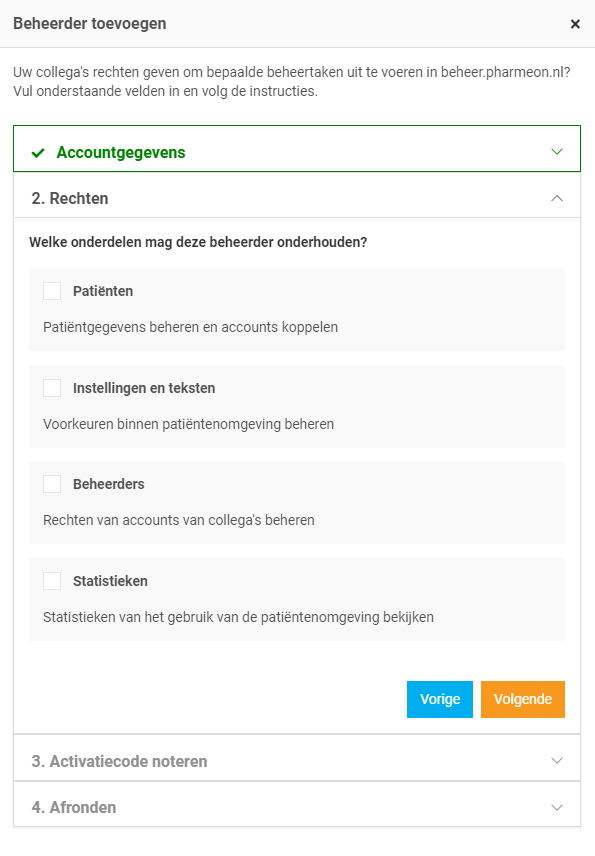Select the Beheerders label text
The height and width of the screenshot is (856, 595).
click(109, 484)
